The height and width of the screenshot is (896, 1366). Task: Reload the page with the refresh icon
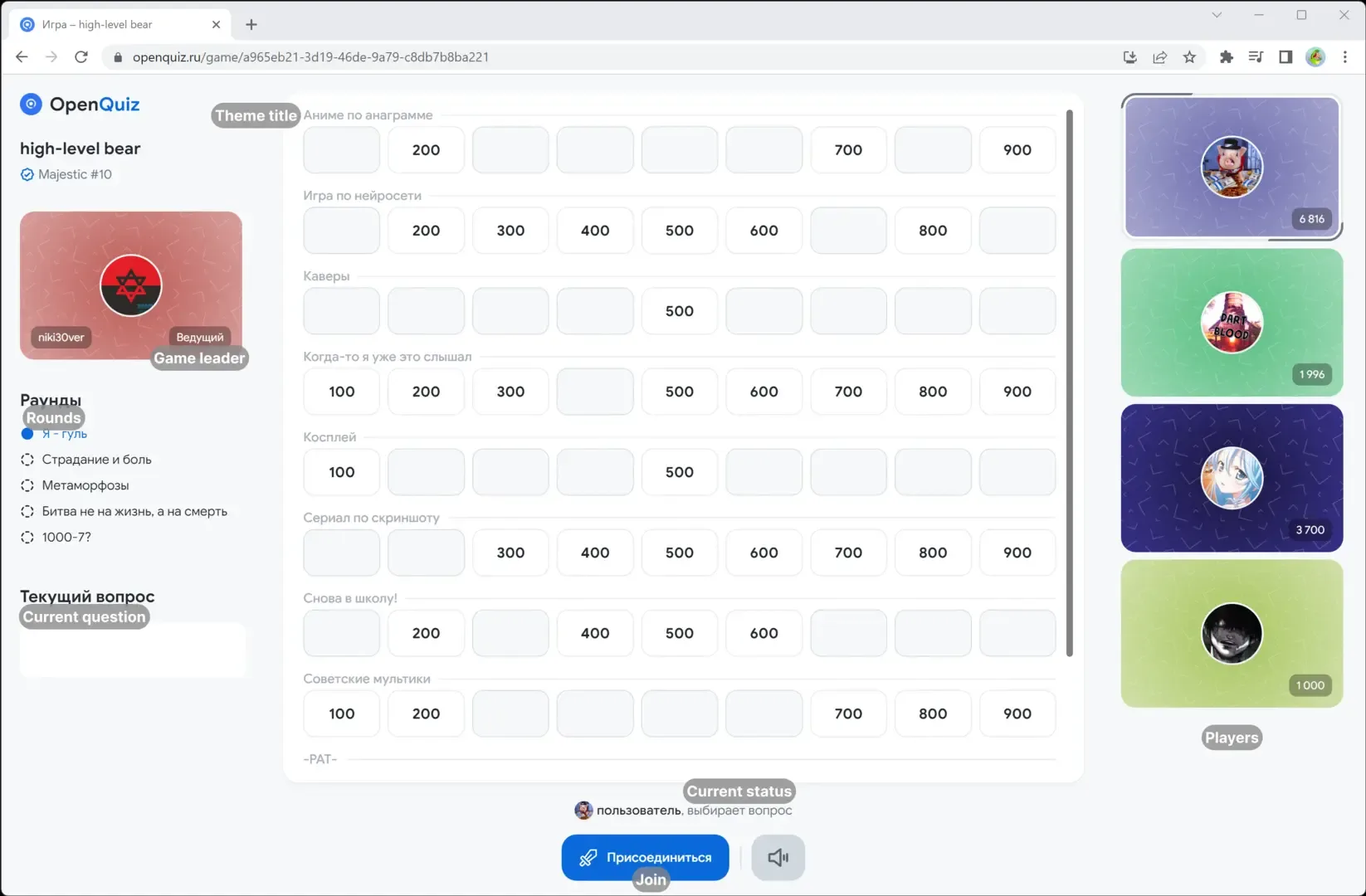[x=81, y=56]
